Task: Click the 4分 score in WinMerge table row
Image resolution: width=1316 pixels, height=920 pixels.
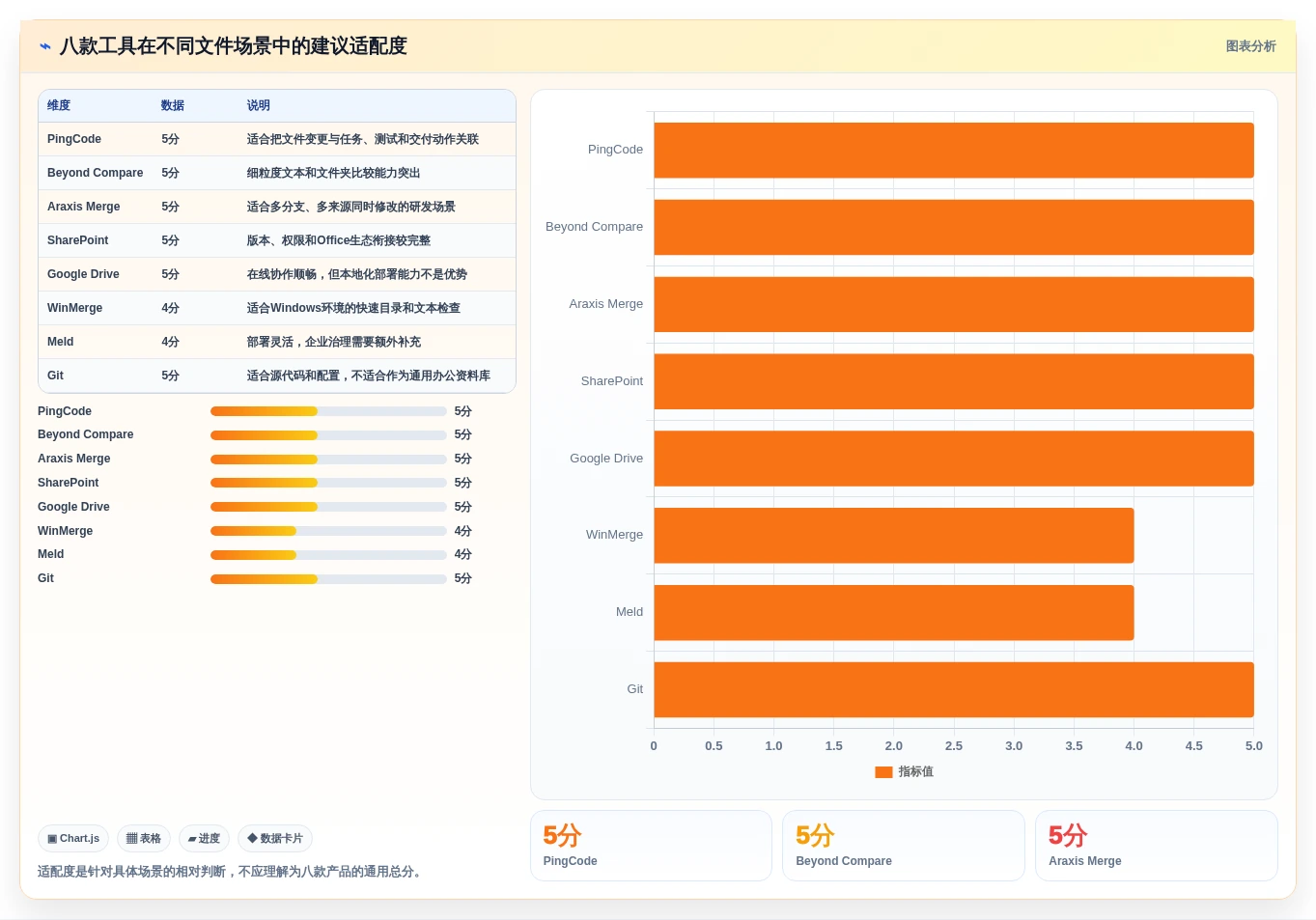Action: [170, 308]
